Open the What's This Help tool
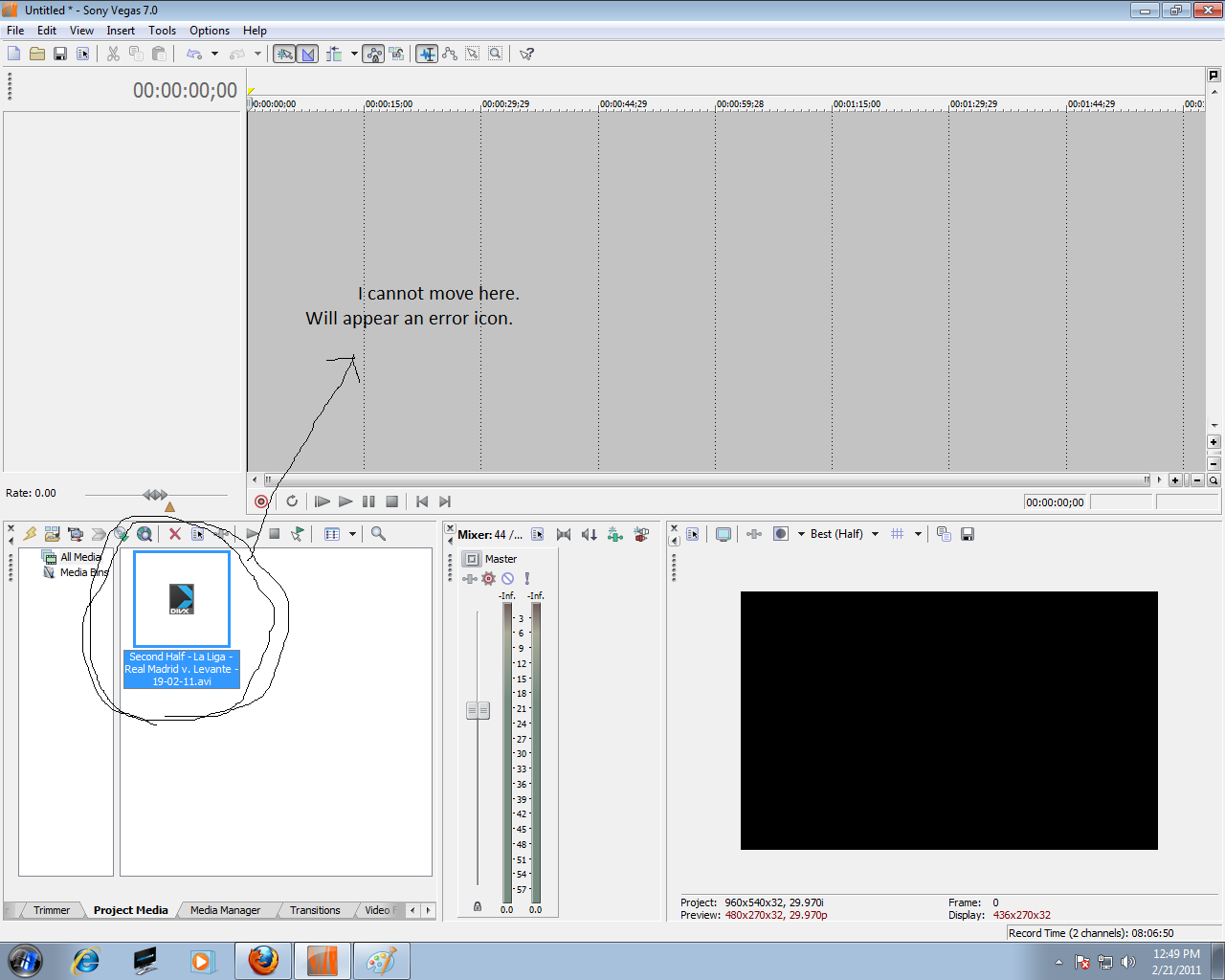The image size is (1225, 980). click(526, 54)
